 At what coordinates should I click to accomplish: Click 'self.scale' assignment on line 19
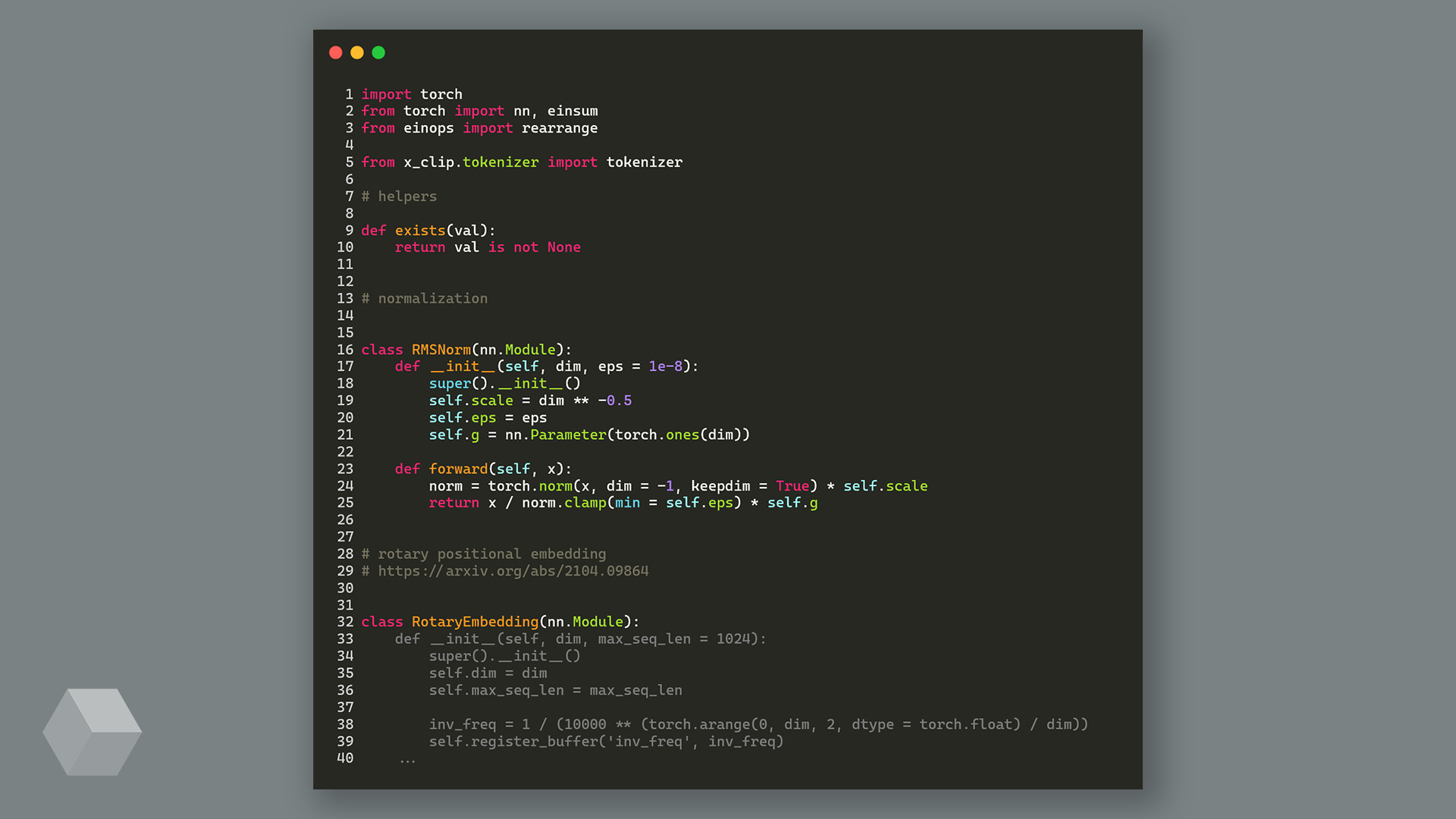[x=471, y=400]
